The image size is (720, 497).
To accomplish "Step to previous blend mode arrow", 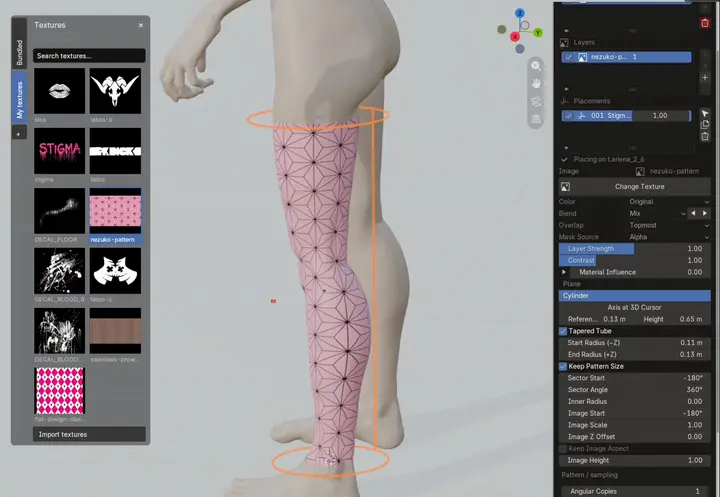I will pos(693,214).
